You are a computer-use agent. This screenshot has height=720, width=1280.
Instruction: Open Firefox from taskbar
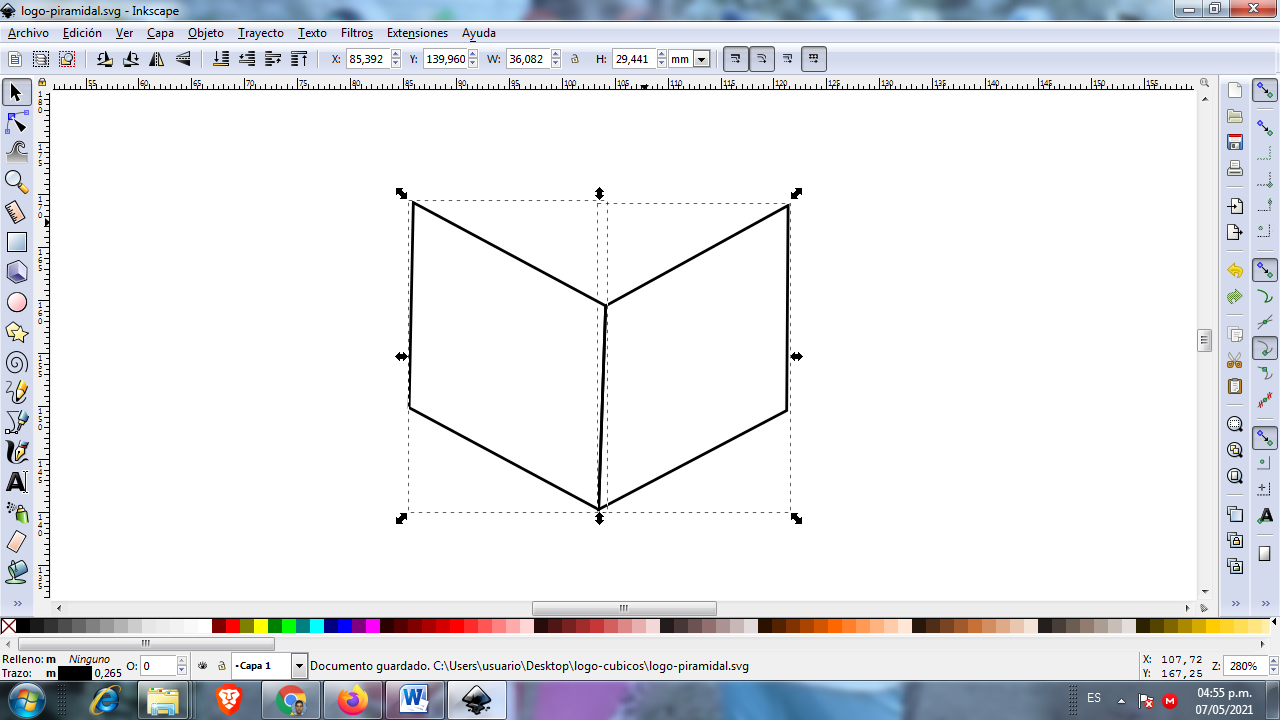click(353, 700)
